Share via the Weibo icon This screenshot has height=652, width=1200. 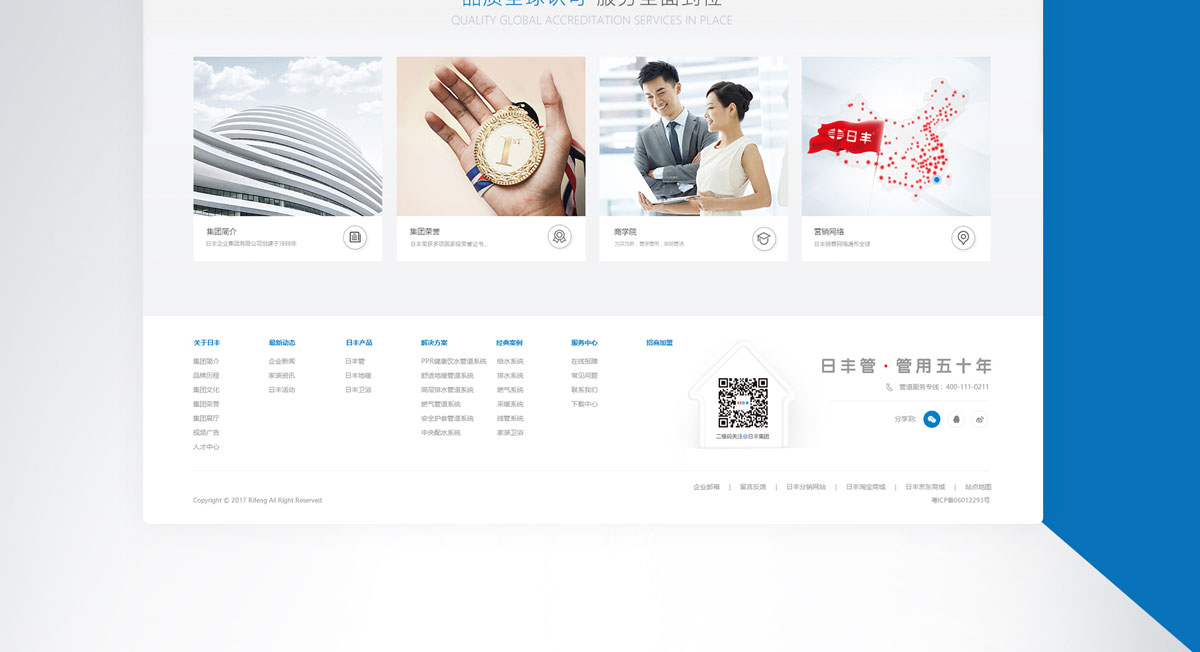(x=980, y=419)
